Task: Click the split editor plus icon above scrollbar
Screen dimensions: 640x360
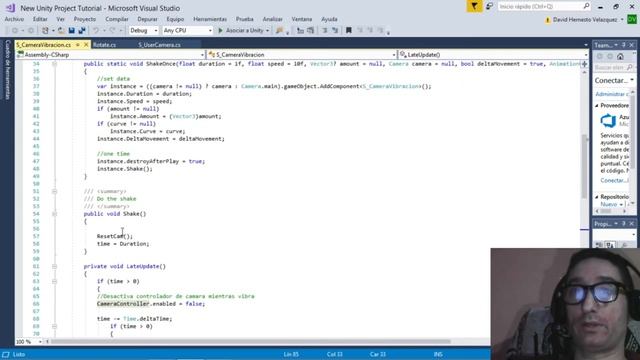Action: coord(584,64)
